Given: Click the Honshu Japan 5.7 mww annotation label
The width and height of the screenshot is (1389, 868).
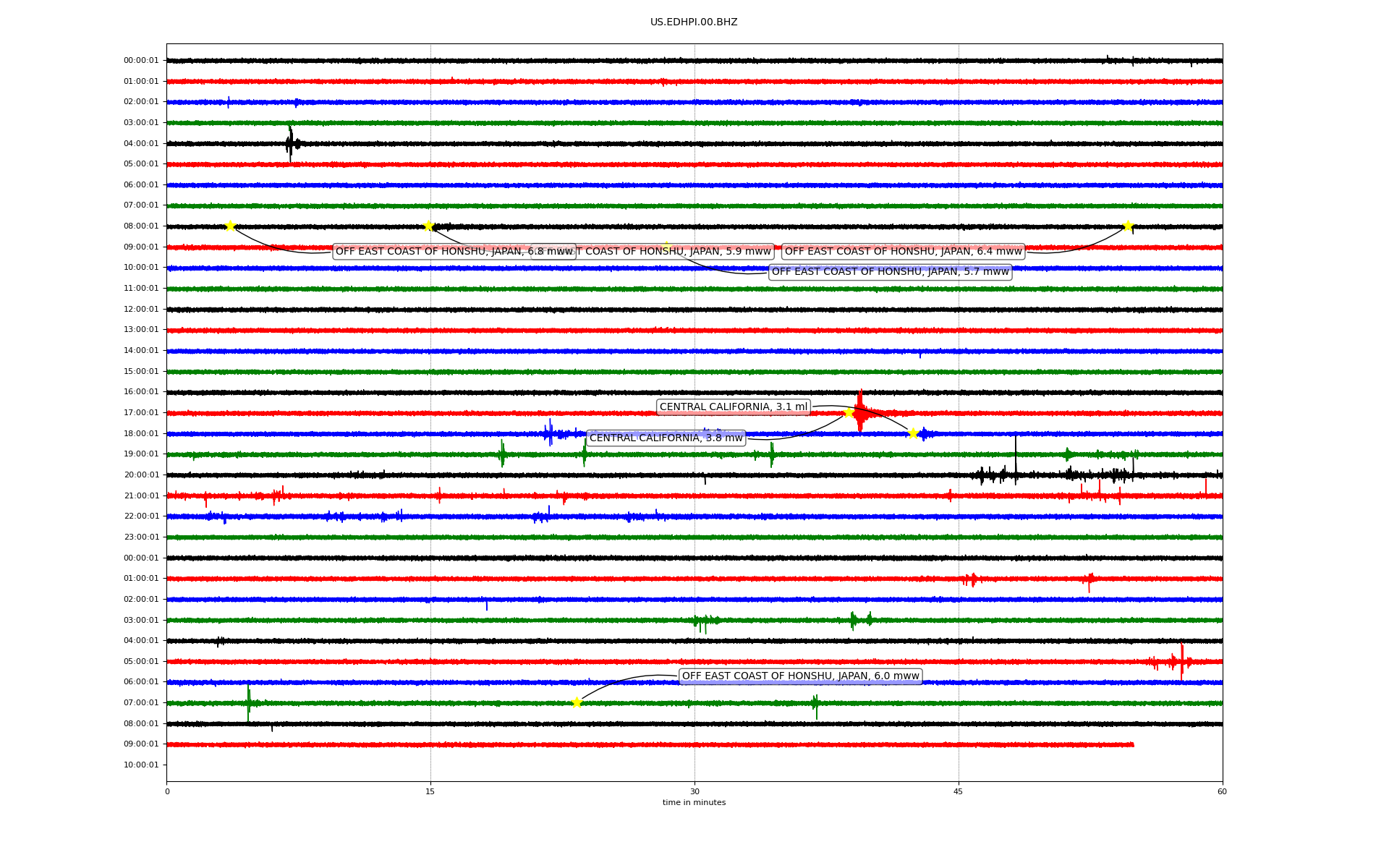Looking at the screenshot, I should pos(890,272).
